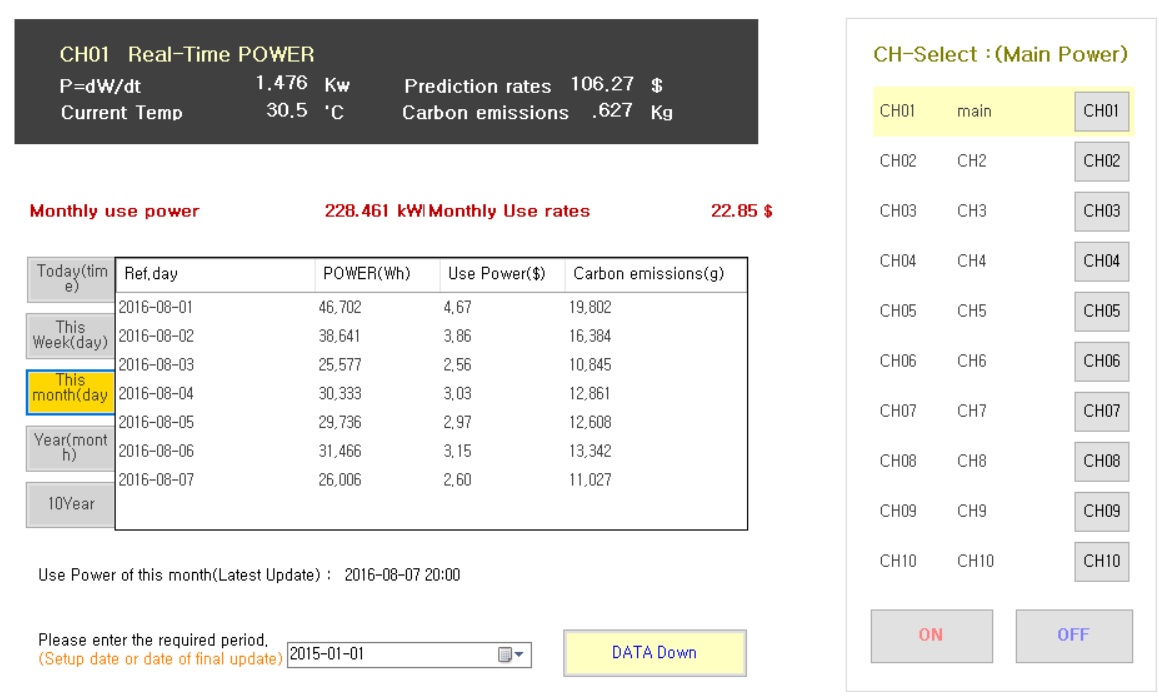
Task: Choose the CH04 channel button
Action: coord(1101,261)
